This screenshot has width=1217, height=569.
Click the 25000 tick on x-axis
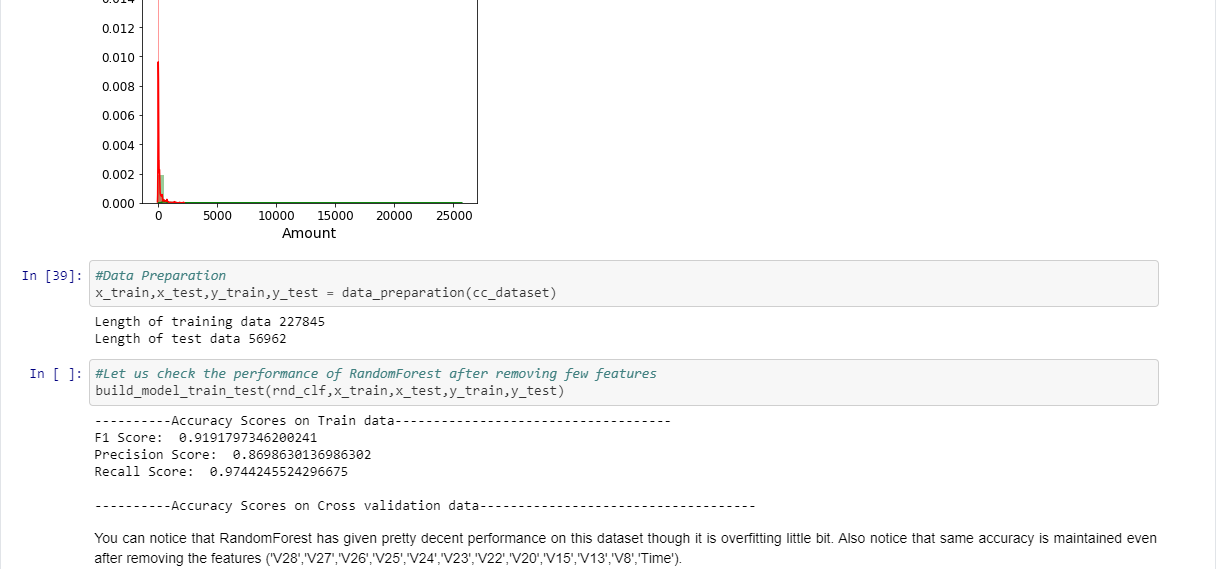[454, 216]
